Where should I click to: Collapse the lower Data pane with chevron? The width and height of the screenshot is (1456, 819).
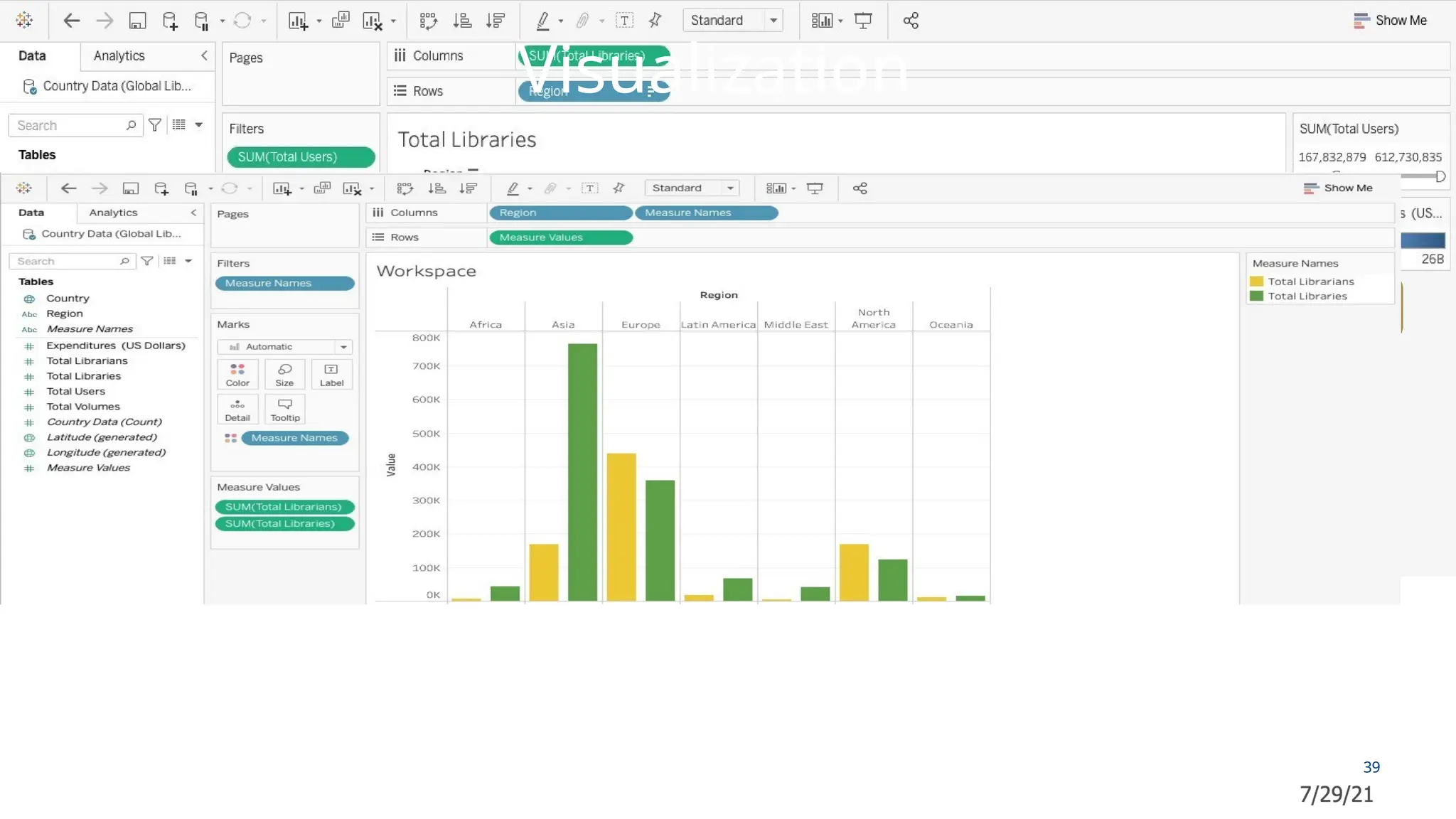point(193,213)
